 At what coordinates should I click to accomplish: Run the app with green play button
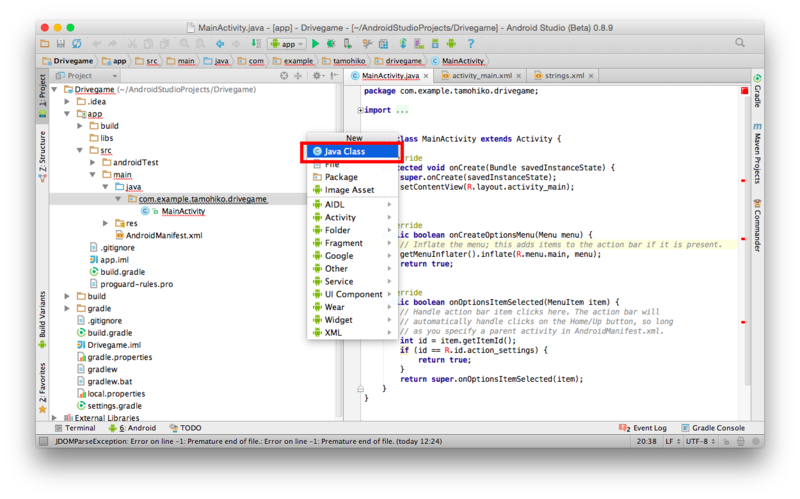coord(315,44)
